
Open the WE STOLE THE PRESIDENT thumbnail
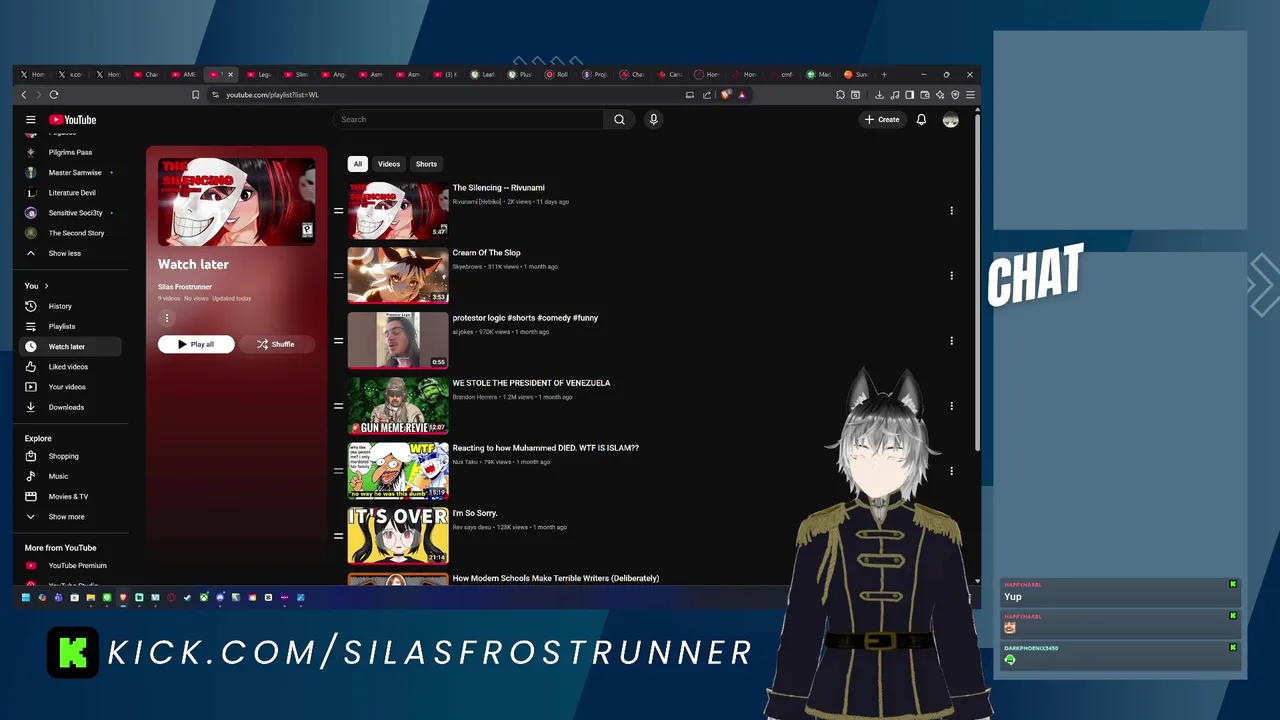click(x=398, y=406)
